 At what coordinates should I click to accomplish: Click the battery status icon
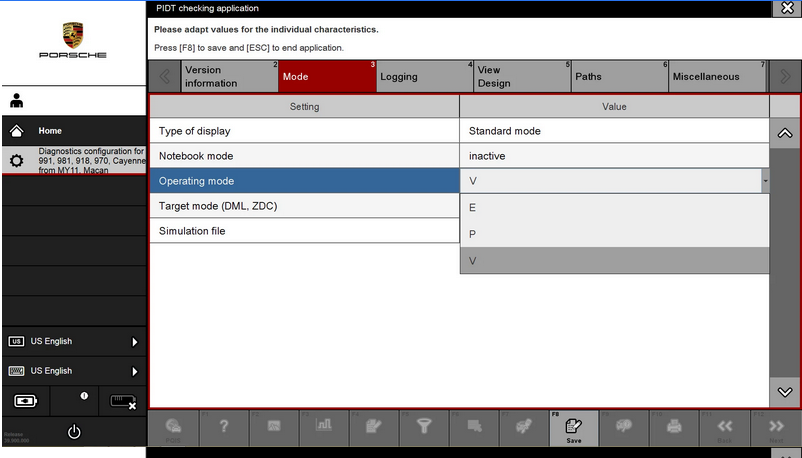coord(24,400)
